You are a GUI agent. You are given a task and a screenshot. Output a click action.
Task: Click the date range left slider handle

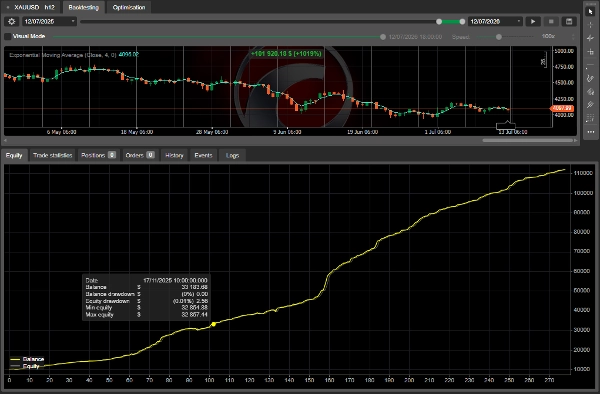coord(439,22)
